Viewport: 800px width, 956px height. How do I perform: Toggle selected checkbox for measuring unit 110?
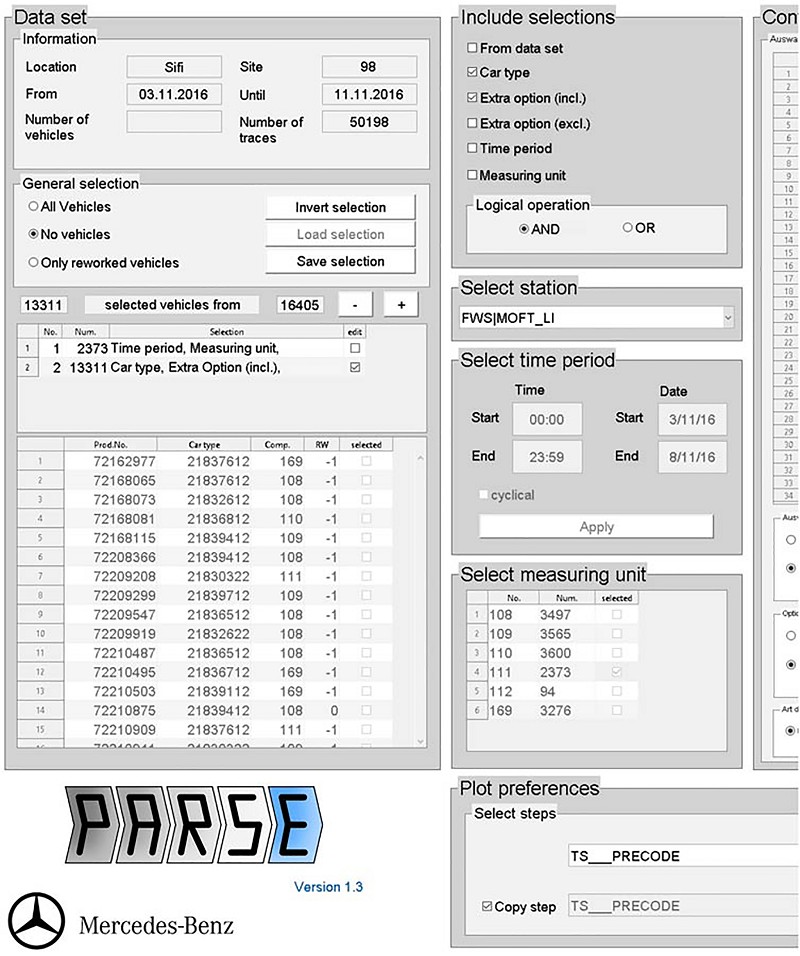coord(616,652)
